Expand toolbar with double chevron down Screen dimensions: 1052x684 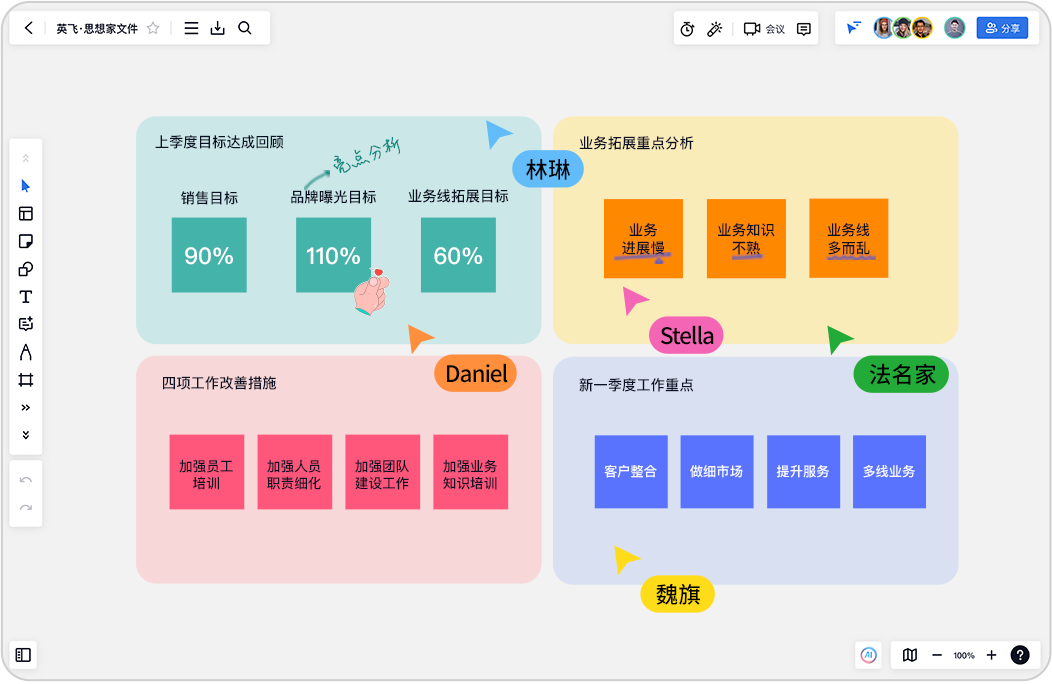[x=25, y=435]
